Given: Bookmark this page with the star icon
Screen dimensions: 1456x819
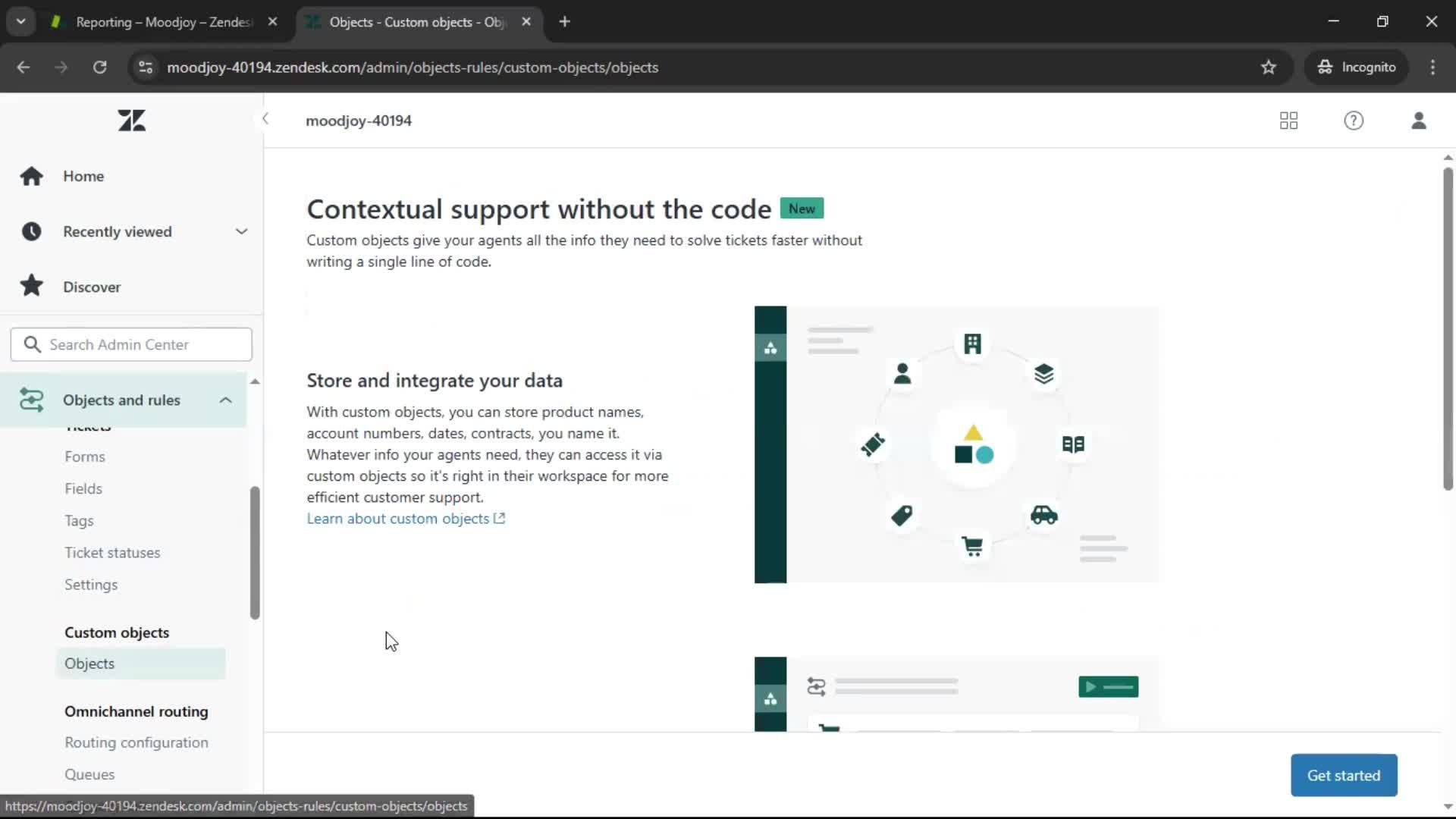Looking at the screenshot, I should tap(1269, 67).
